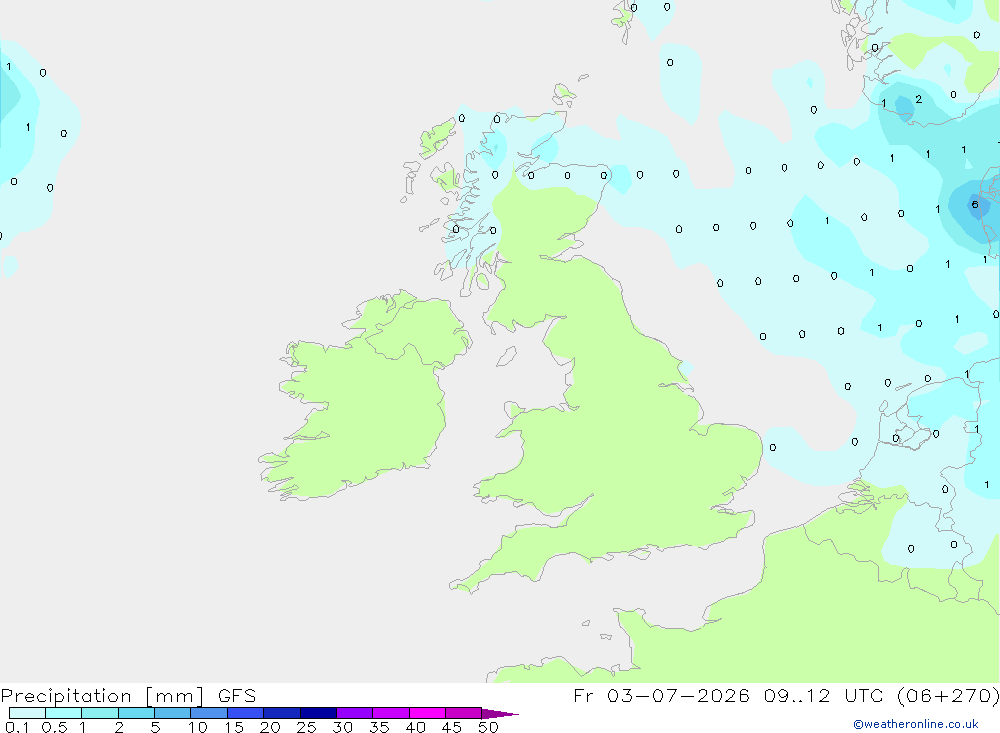Click the '10' legend scale label
The width and height of the screenshot is (1000, 733).
click(x=198, y=727)
